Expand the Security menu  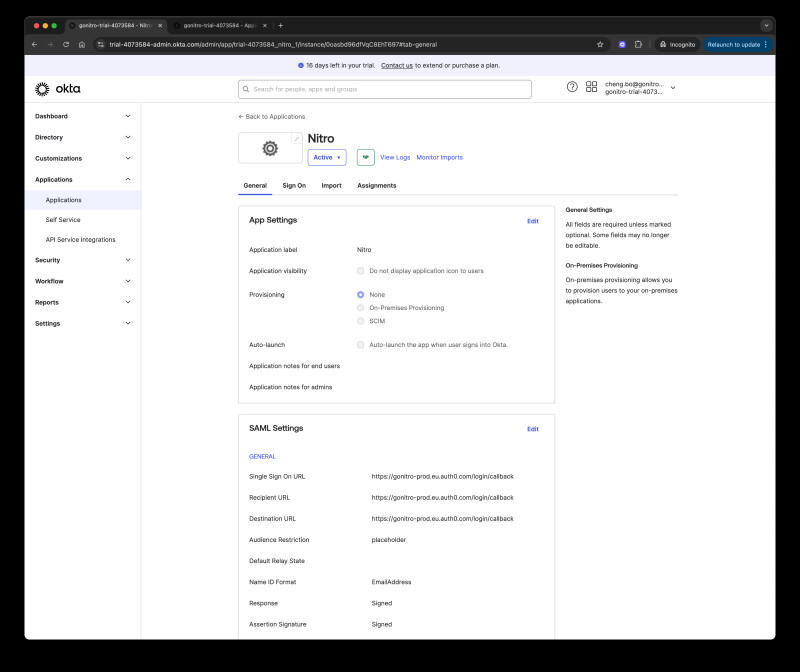pyautogui.click(x=83, y=260)
